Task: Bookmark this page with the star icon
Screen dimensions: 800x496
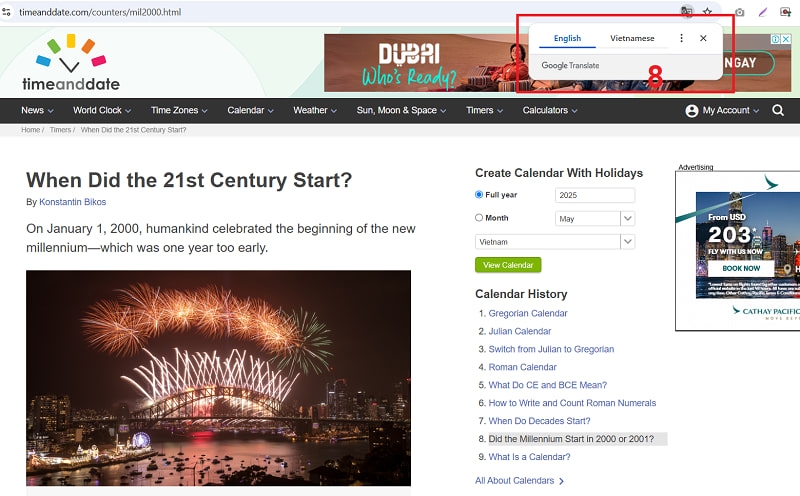Action: (x=707, y=11)
